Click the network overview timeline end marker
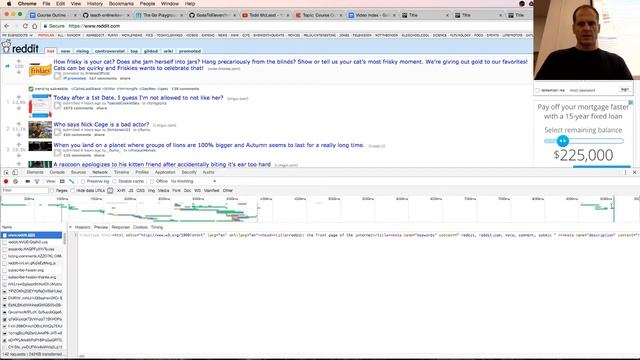The image size is (640, 360). click(613, 209)
